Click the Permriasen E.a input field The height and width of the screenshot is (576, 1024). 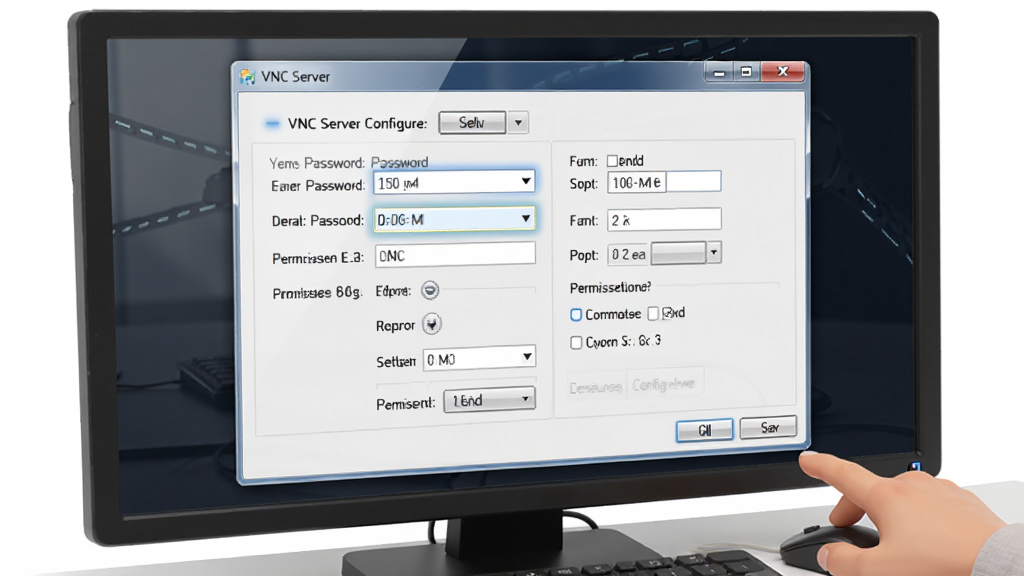click(x=455, y=255)
